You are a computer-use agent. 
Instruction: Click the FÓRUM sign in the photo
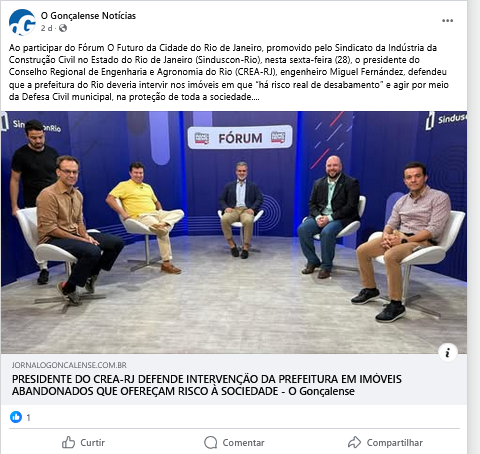pyautogui.click(x=240, y=138)
